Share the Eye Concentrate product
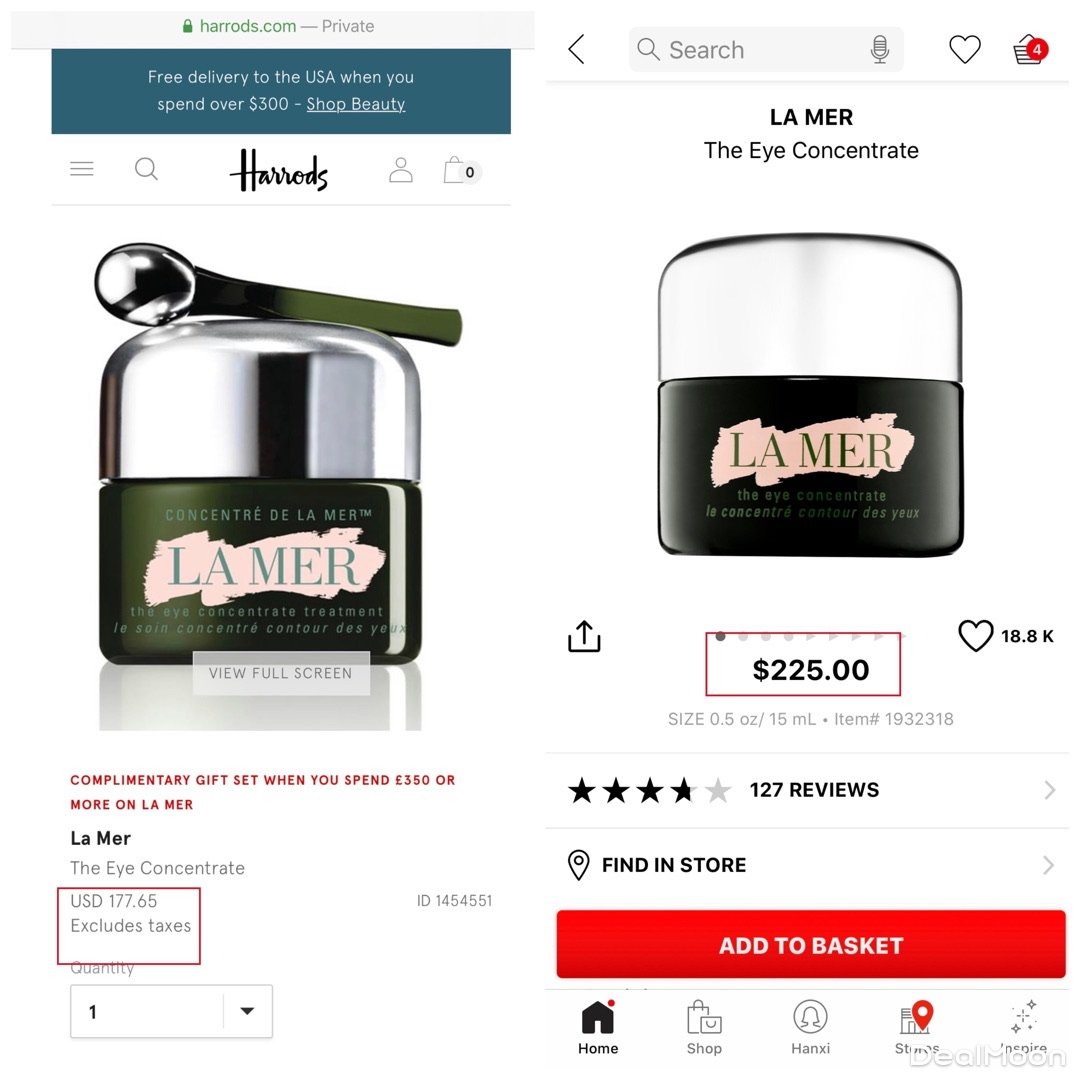 tap(584, 636)
